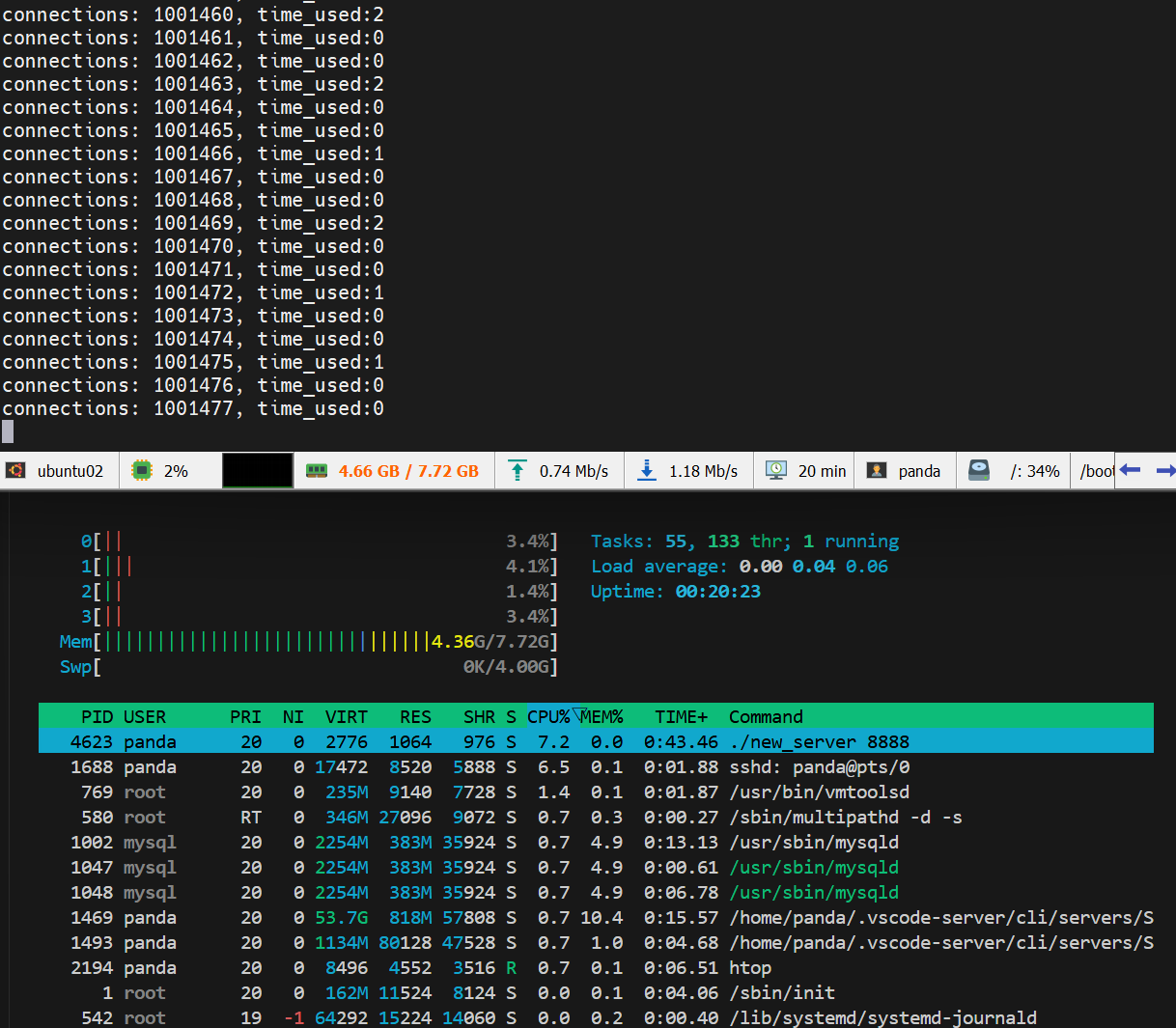Click the right arrow to scroll status bar

click(1165, 470)
